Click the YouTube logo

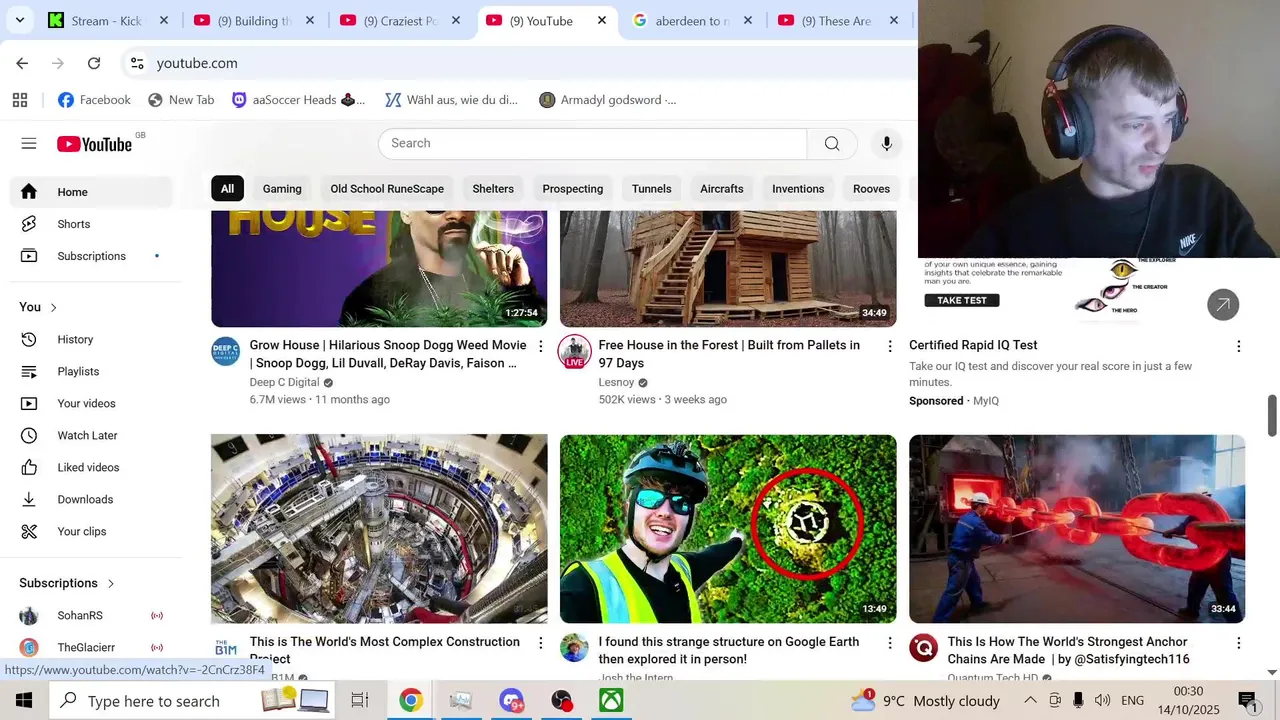point(95,144)
